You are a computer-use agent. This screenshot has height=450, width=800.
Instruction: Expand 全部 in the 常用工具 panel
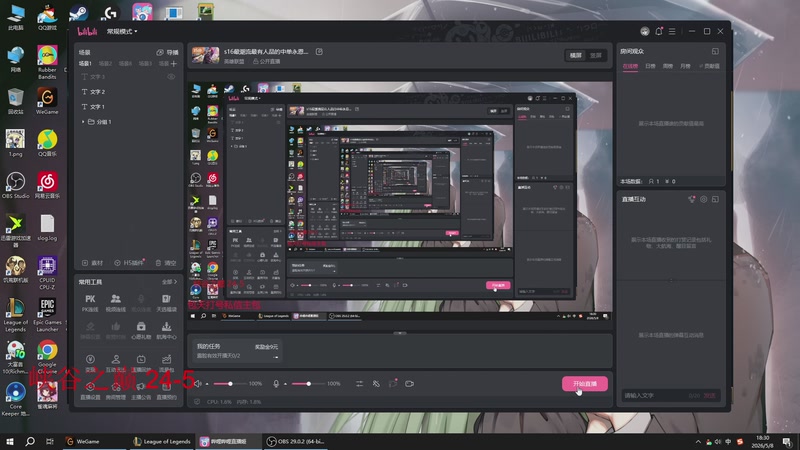(169, 282)
